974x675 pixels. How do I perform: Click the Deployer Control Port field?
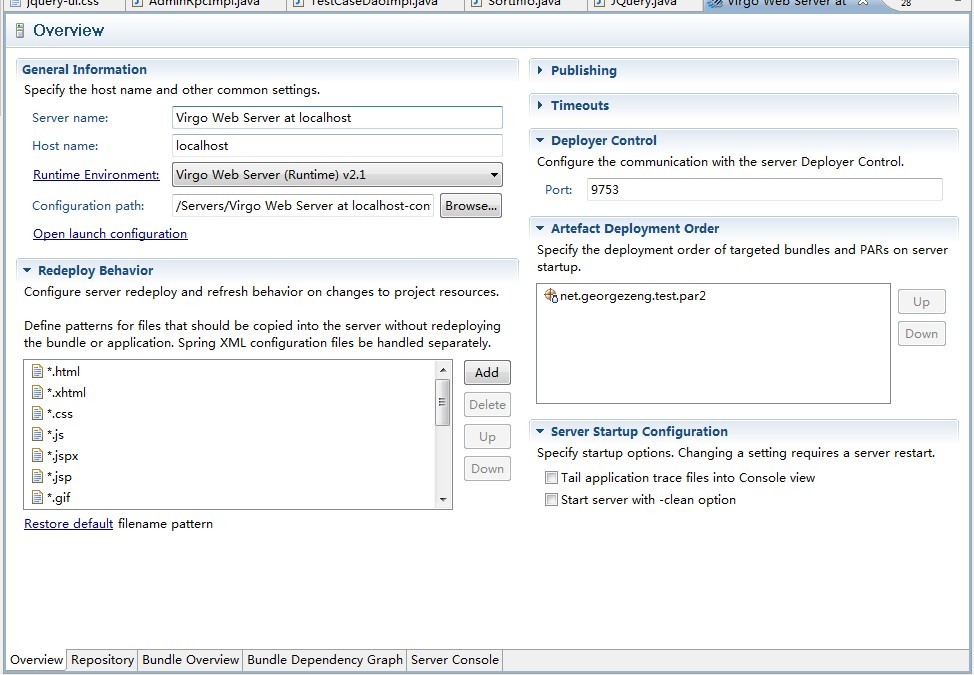[x=764, y=189]
